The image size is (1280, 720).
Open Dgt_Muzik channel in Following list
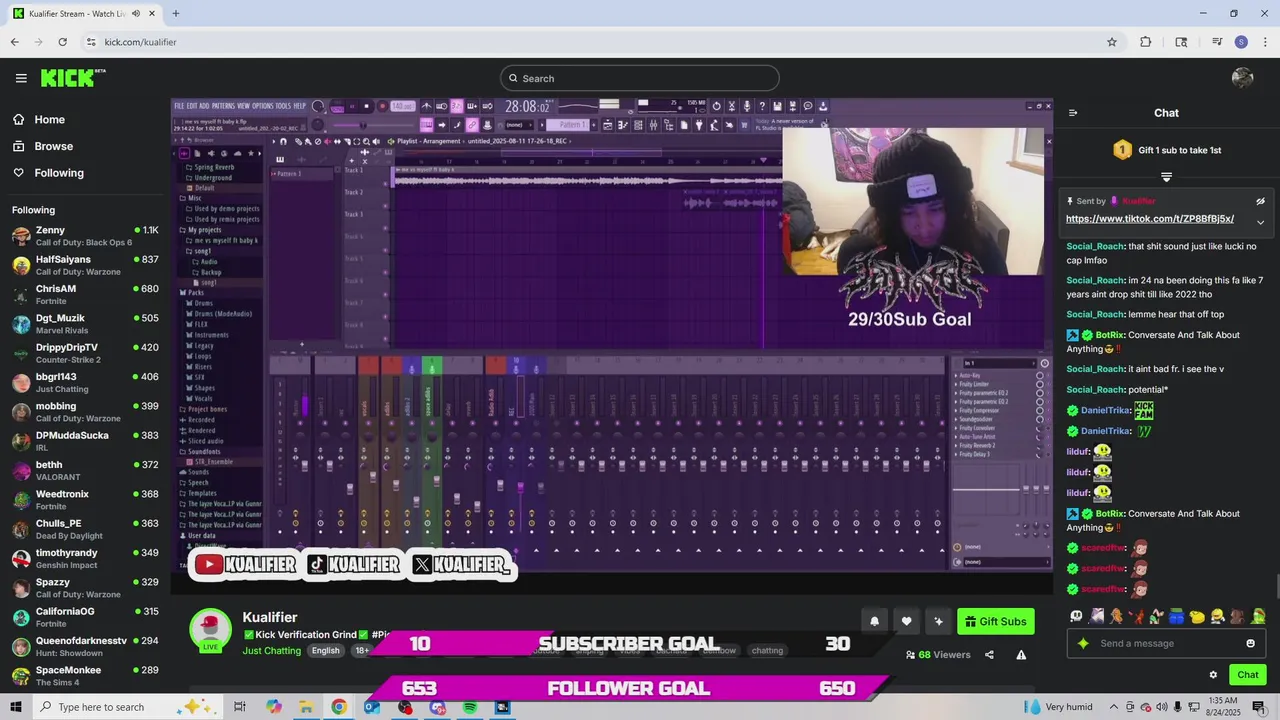85,324
